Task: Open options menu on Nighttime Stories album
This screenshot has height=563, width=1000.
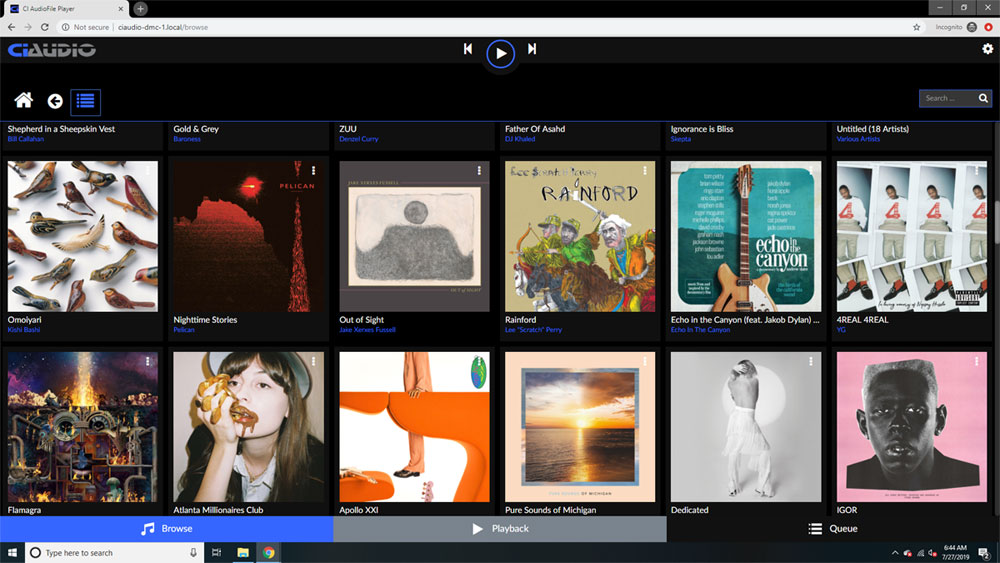Action: tap(313, 170)
